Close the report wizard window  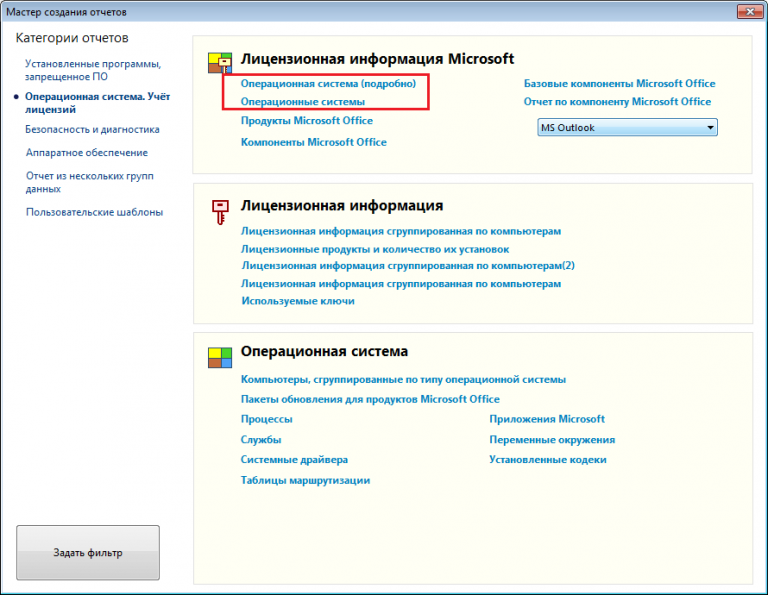pos(745,11)
